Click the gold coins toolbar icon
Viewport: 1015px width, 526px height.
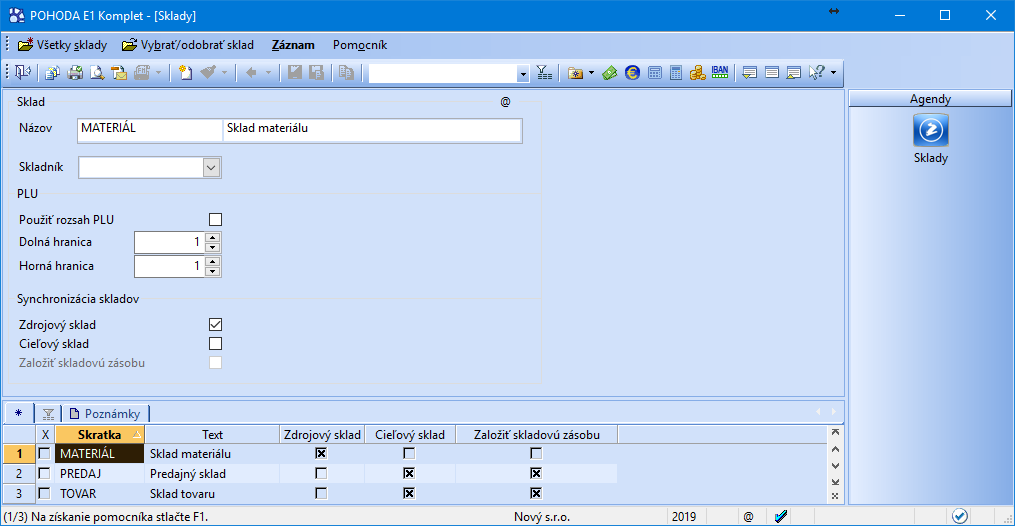698,73
